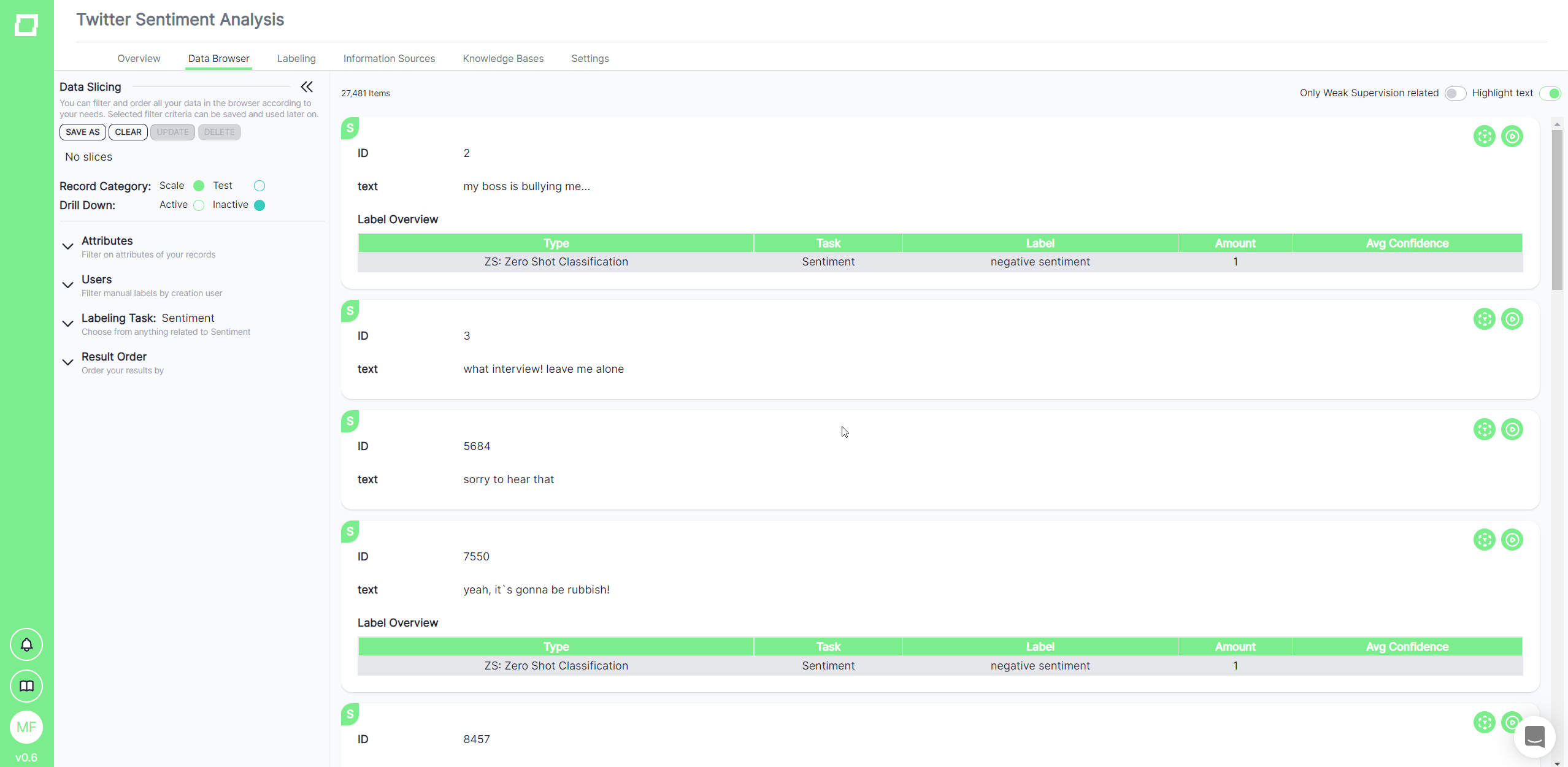This screenshot has width=1568, height=767.
Task: Disable the Highlight text toggle
Action: [1550, 93]
